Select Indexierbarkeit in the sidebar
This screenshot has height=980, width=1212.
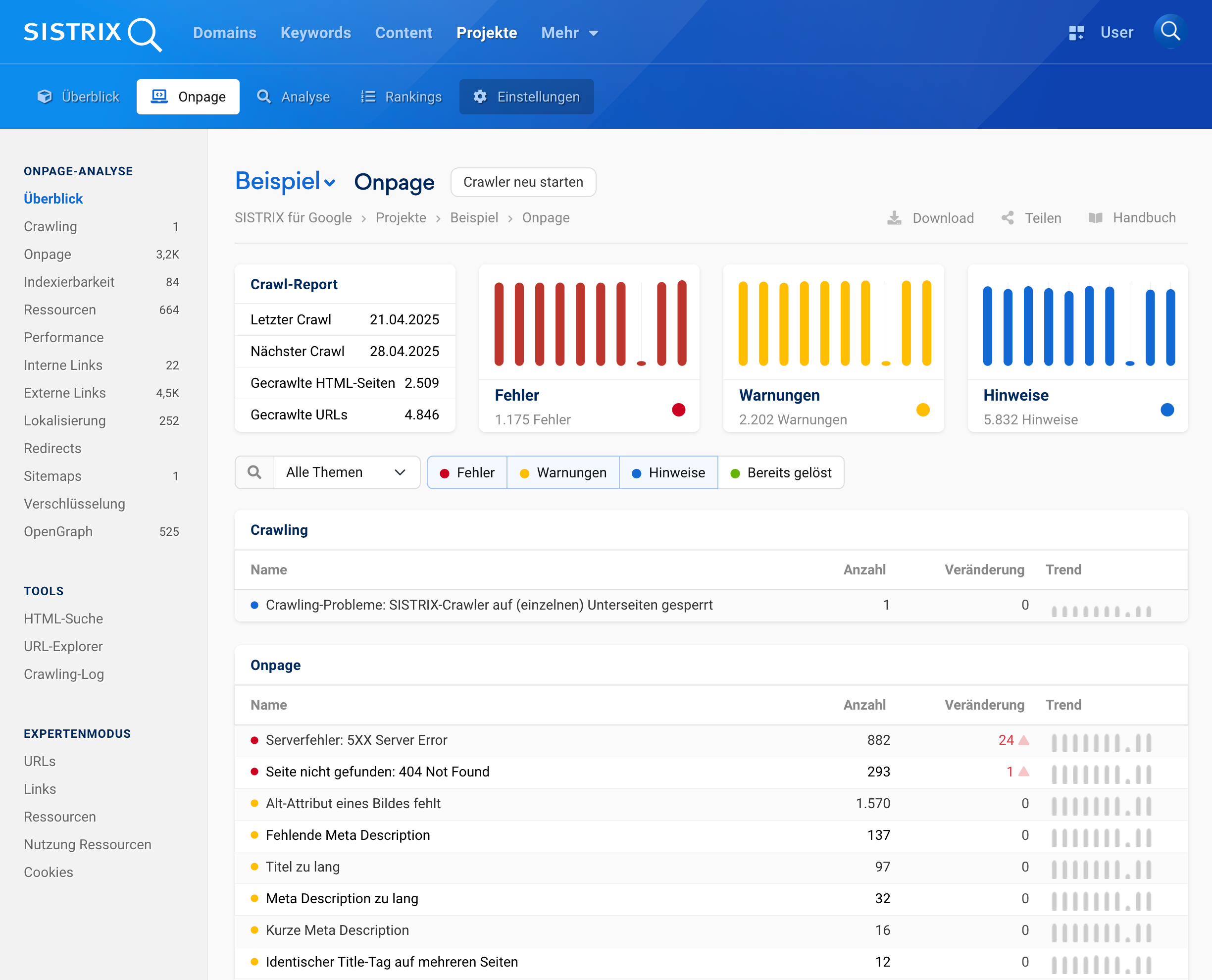tap(69, 282)
